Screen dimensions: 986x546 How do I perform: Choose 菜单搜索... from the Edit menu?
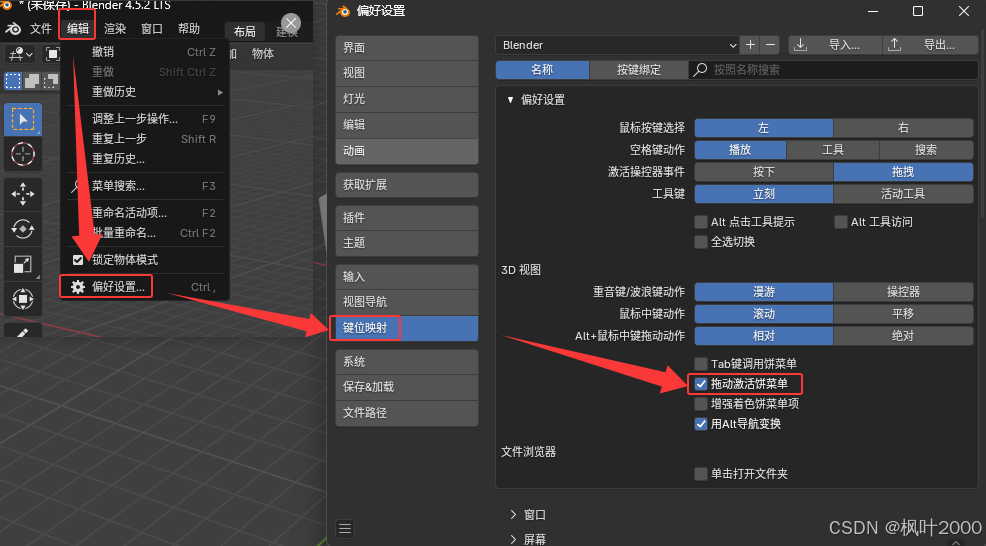[145, 186]
